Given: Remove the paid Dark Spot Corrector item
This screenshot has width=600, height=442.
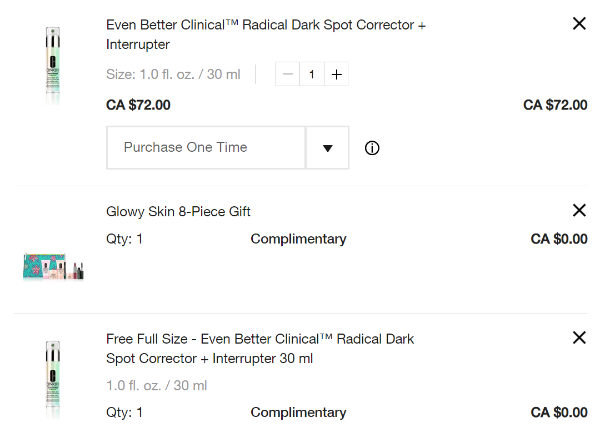Looking at the screenshot, I should click(579, 24).
